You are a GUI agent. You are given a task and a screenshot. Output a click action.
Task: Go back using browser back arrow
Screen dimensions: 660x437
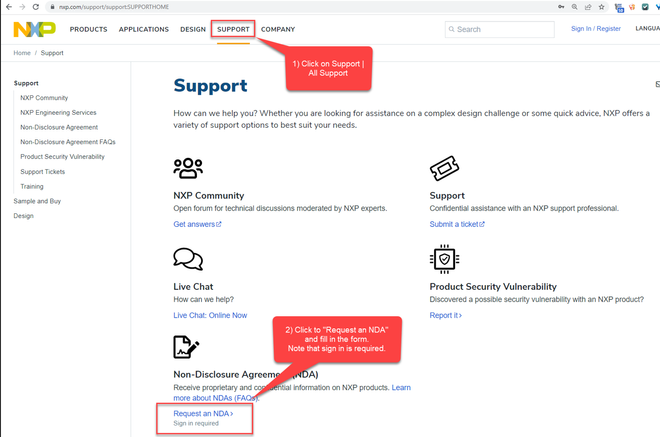coord(9,7)
